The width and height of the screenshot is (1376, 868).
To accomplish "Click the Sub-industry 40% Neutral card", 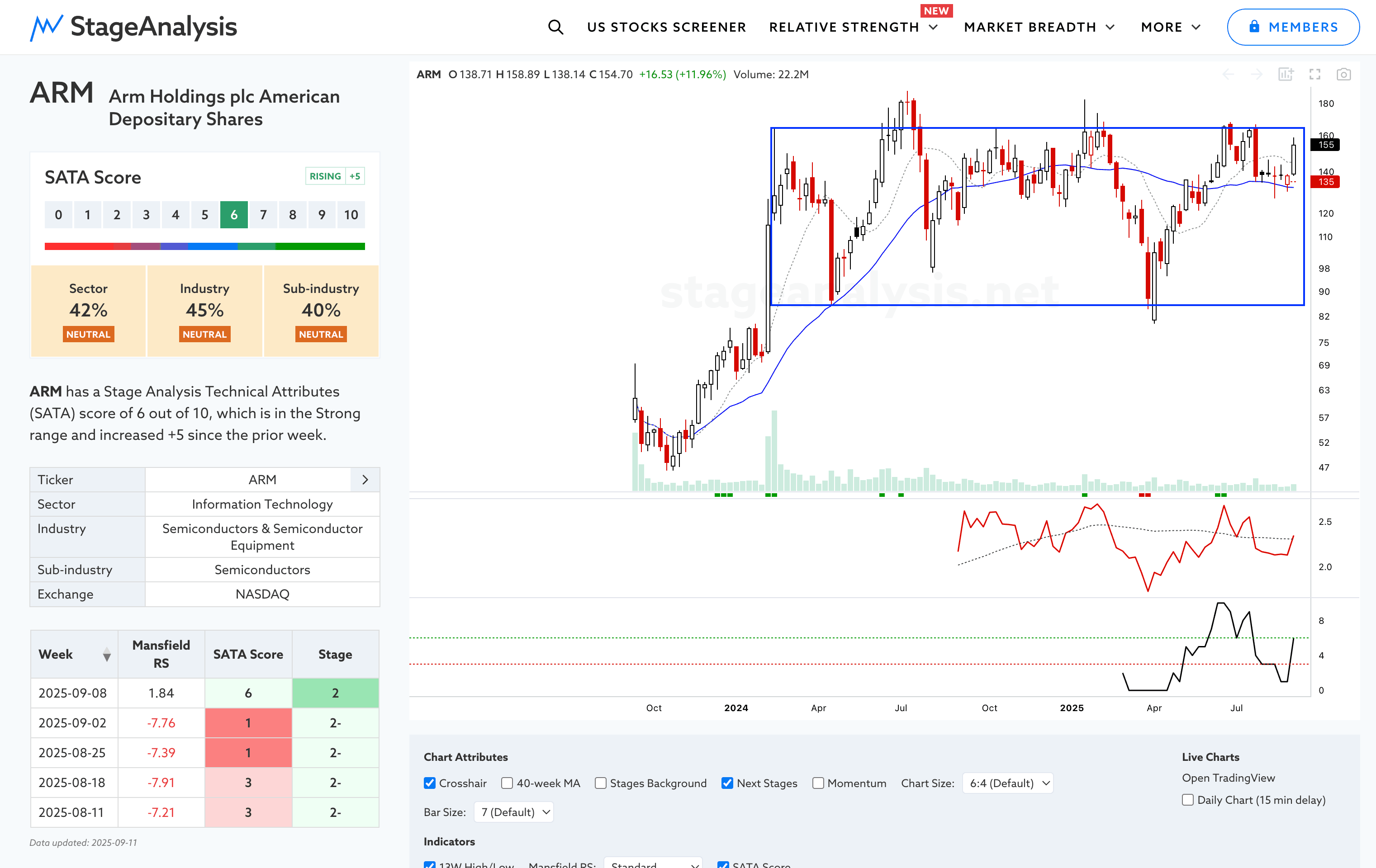I will (321, 311).
